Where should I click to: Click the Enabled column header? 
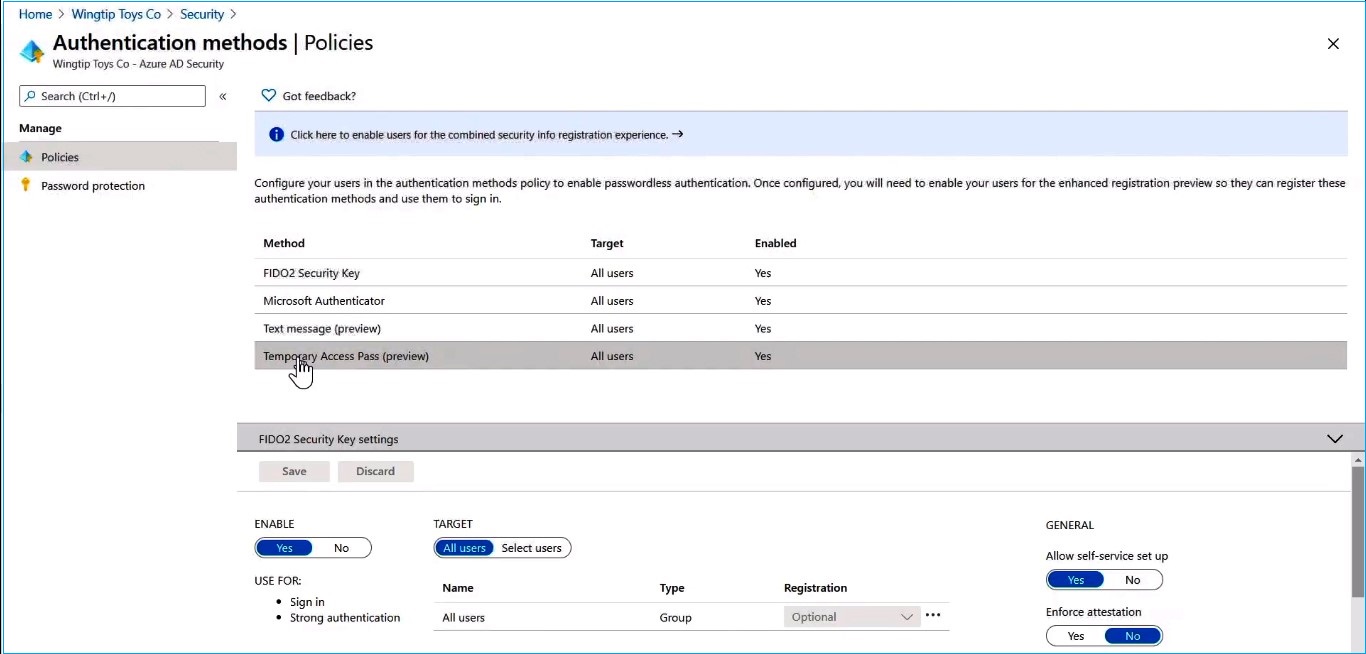click(776, 243)
